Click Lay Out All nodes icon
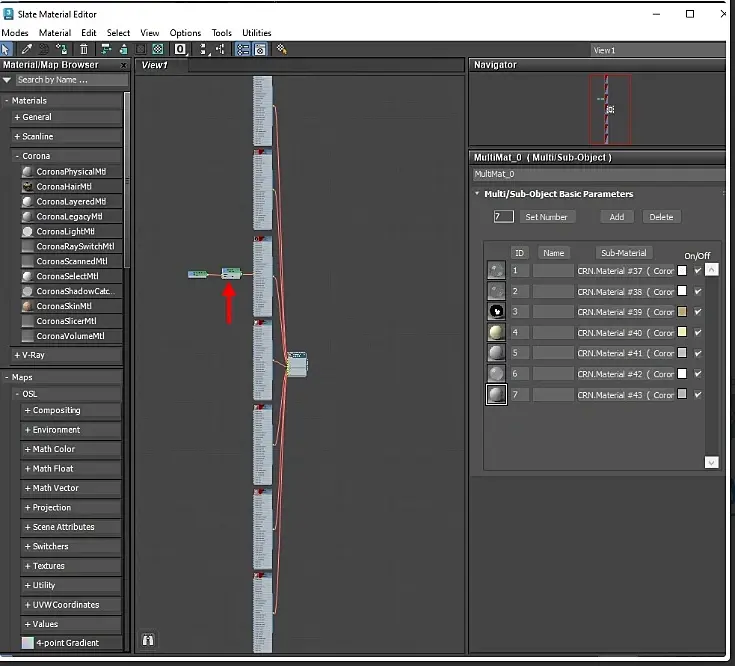The width and height of the screenshot is (735, 666). click(203, 49)
